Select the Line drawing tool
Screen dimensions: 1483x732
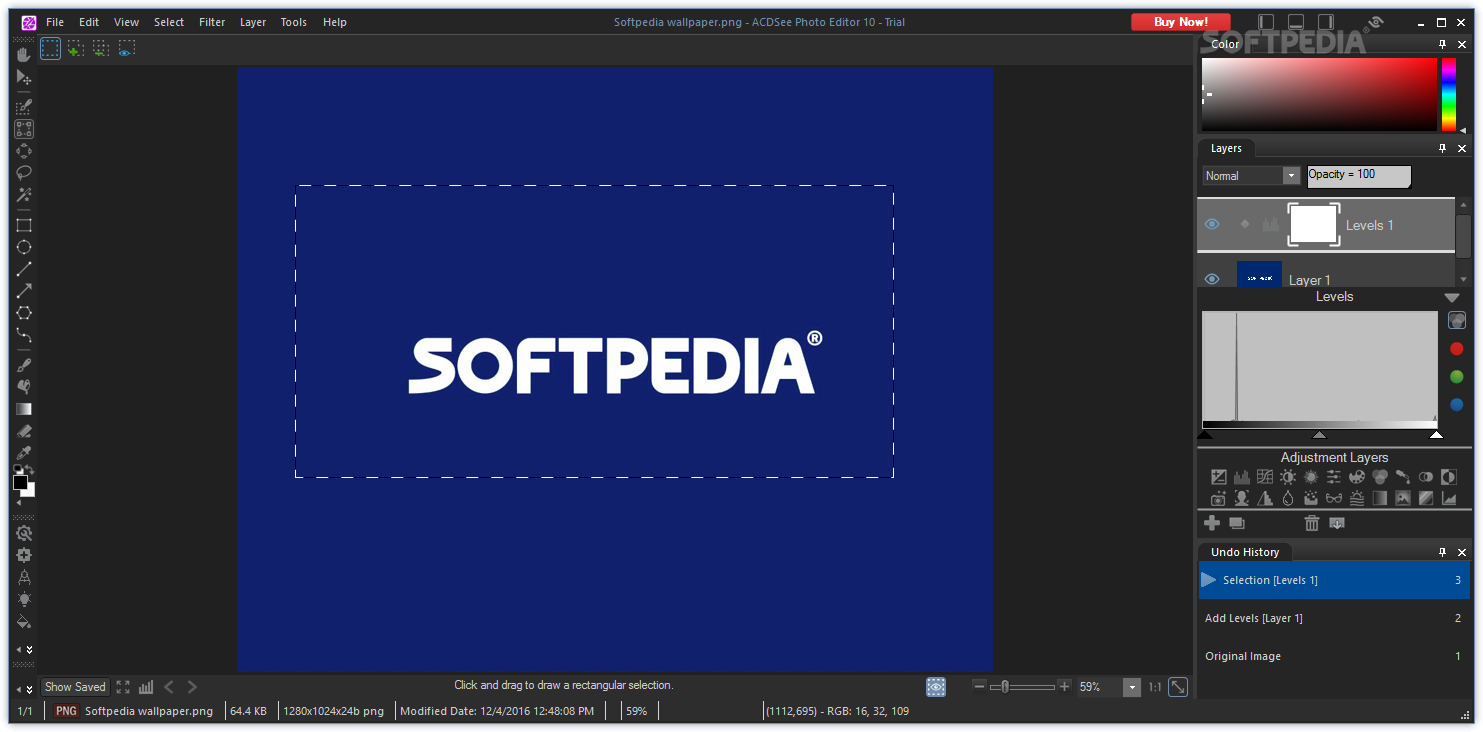24,269
